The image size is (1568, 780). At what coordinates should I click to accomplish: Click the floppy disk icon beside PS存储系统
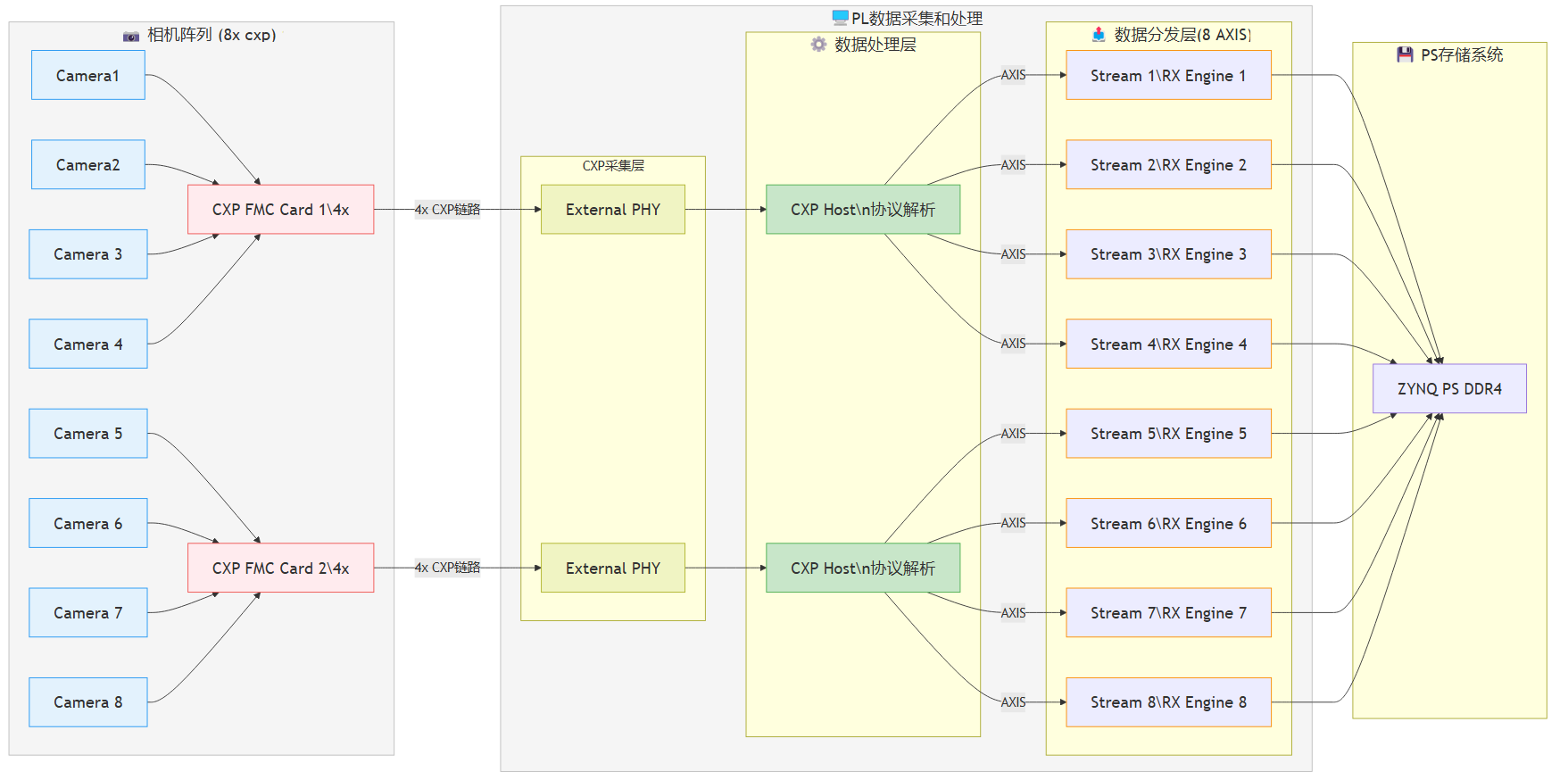(x=1405, y=54)
